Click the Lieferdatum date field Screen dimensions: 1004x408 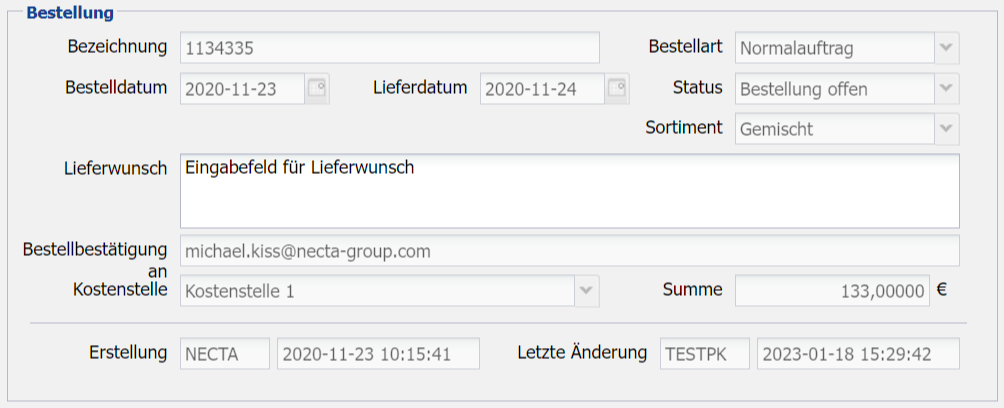(542, 88)
